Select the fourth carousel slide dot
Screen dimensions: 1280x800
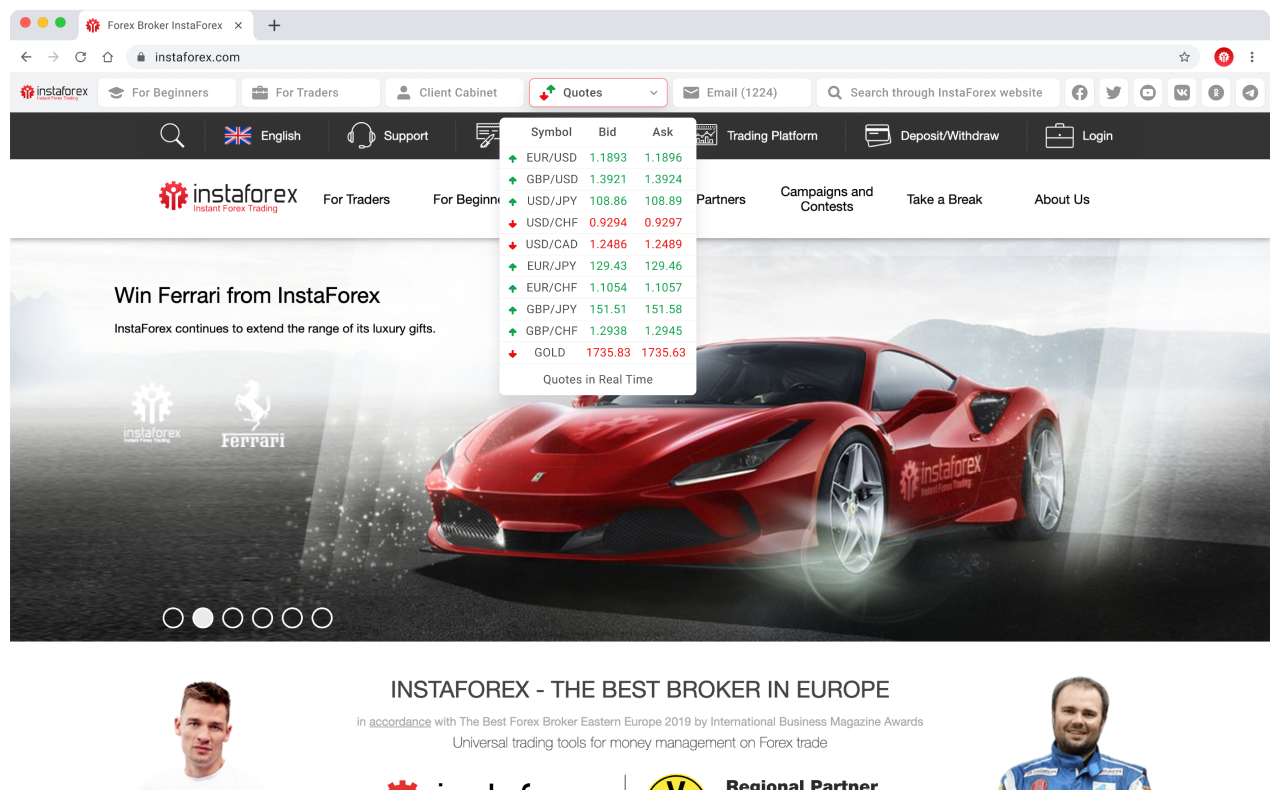pyautogui.click(x=262, y=618)
